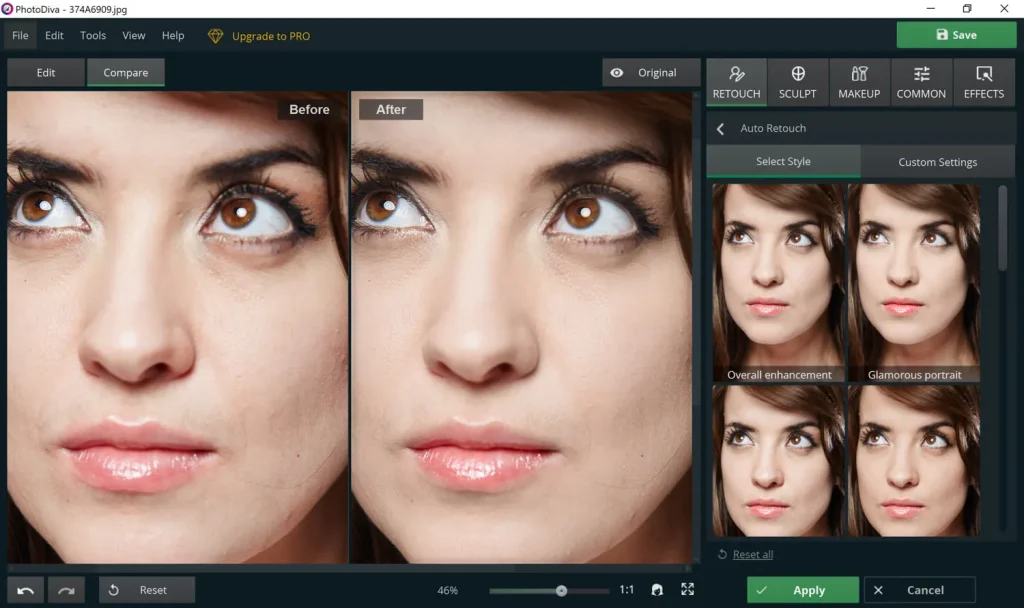
Task: Open the Retouch panel
Action: [736, 82]
